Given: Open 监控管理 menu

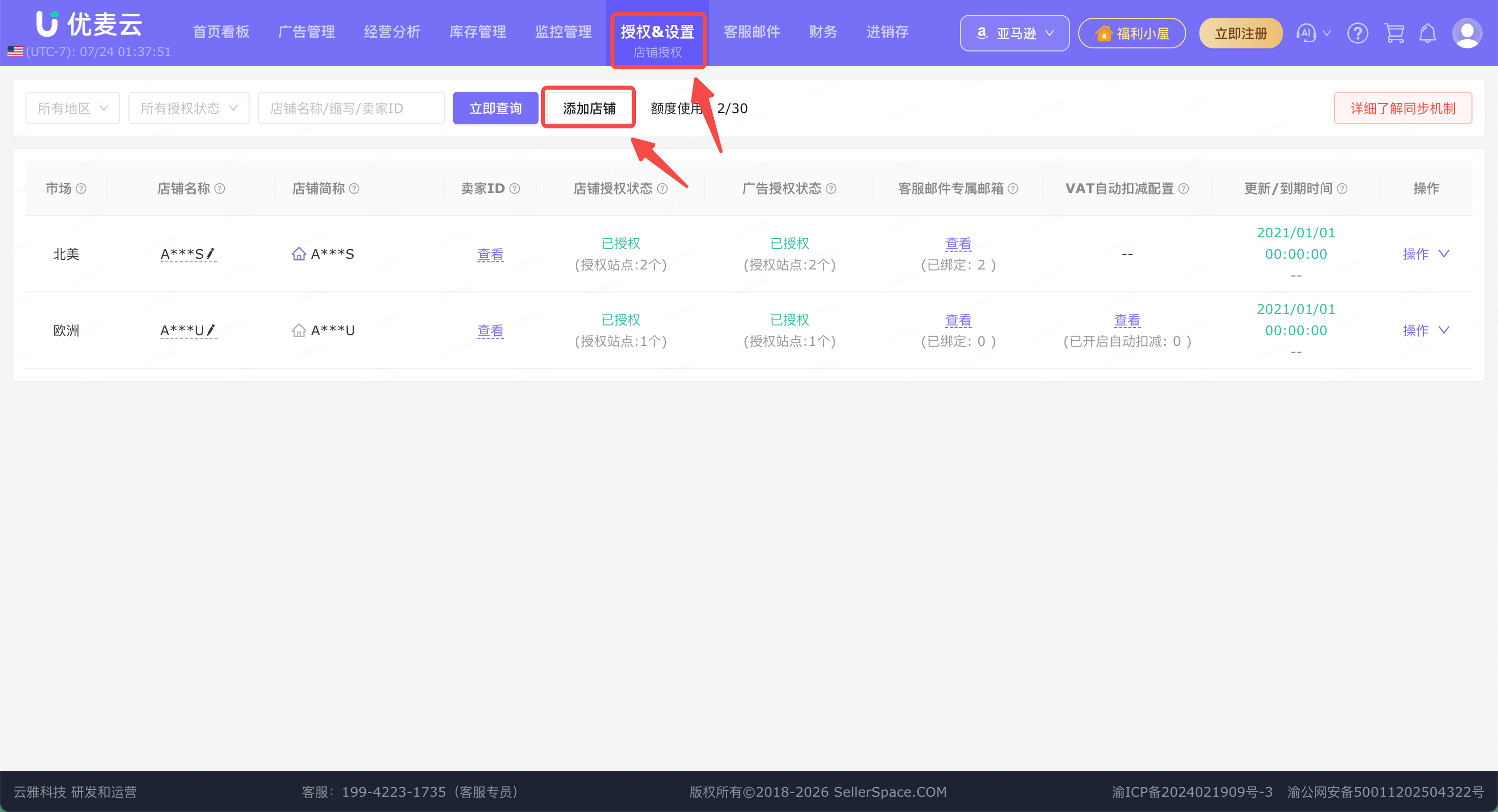Looking at the screenshot, I should pos(564,32).
